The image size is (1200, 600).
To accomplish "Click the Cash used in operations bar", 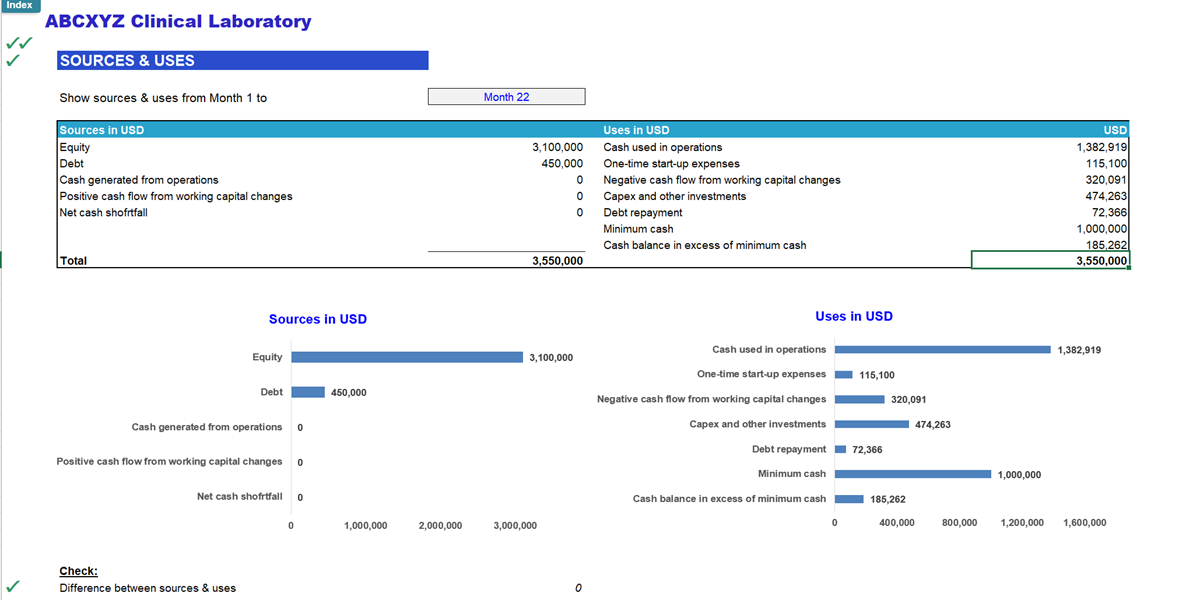I will point(940,349).
